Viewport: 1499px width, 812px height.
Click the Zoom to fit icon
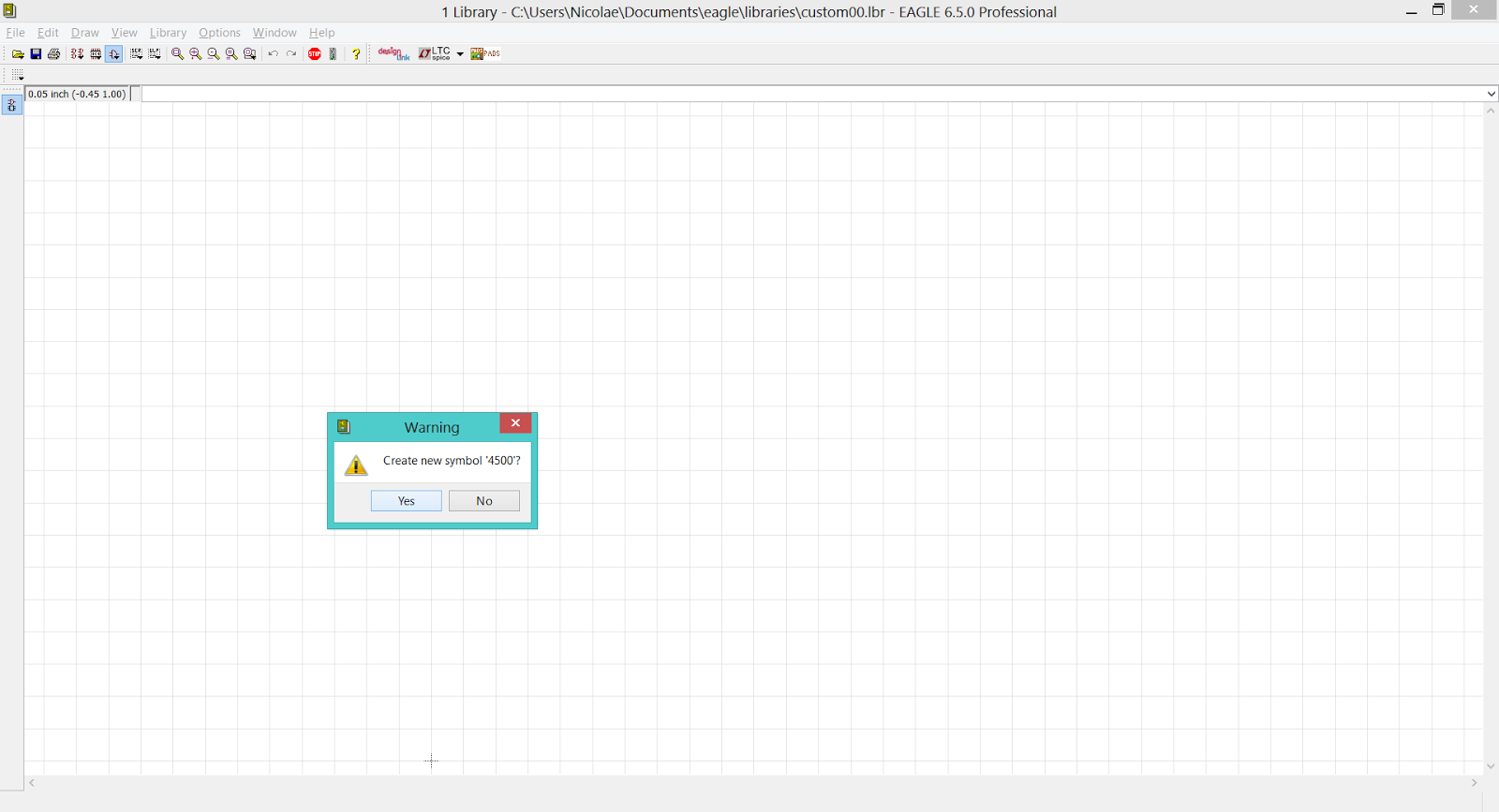point(177,54)
